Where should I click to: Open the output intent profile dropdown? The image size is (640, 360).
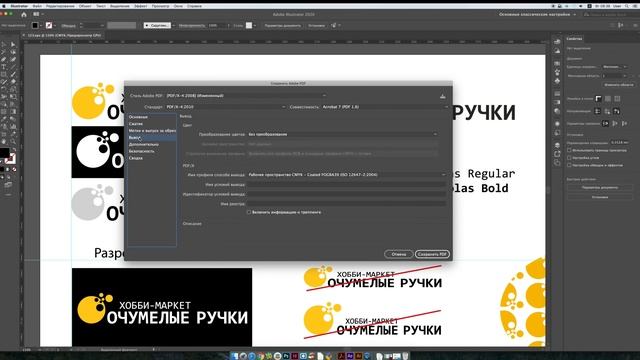(x=347, y=175)
